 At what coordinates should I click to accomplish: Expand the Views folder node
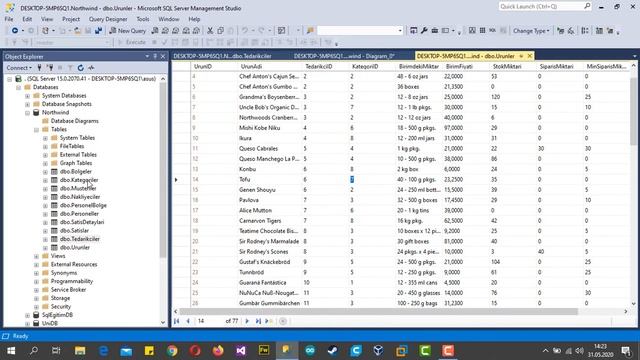(36, 256)
